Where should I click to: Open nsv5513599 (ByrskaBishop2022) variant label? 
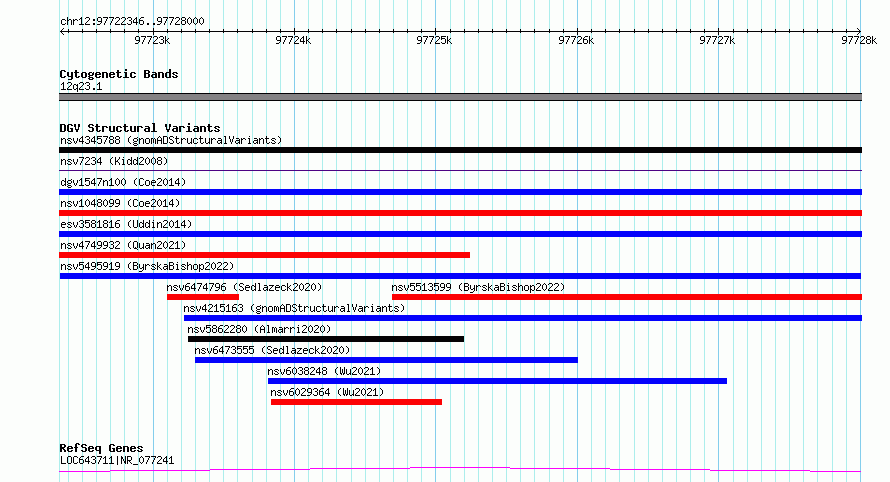coord(478,287)
